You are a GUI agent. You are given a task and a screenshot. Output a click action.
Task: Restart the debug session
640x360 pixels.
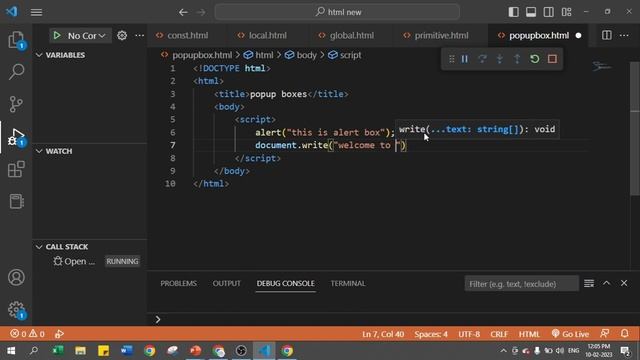(x=535, y=59)
